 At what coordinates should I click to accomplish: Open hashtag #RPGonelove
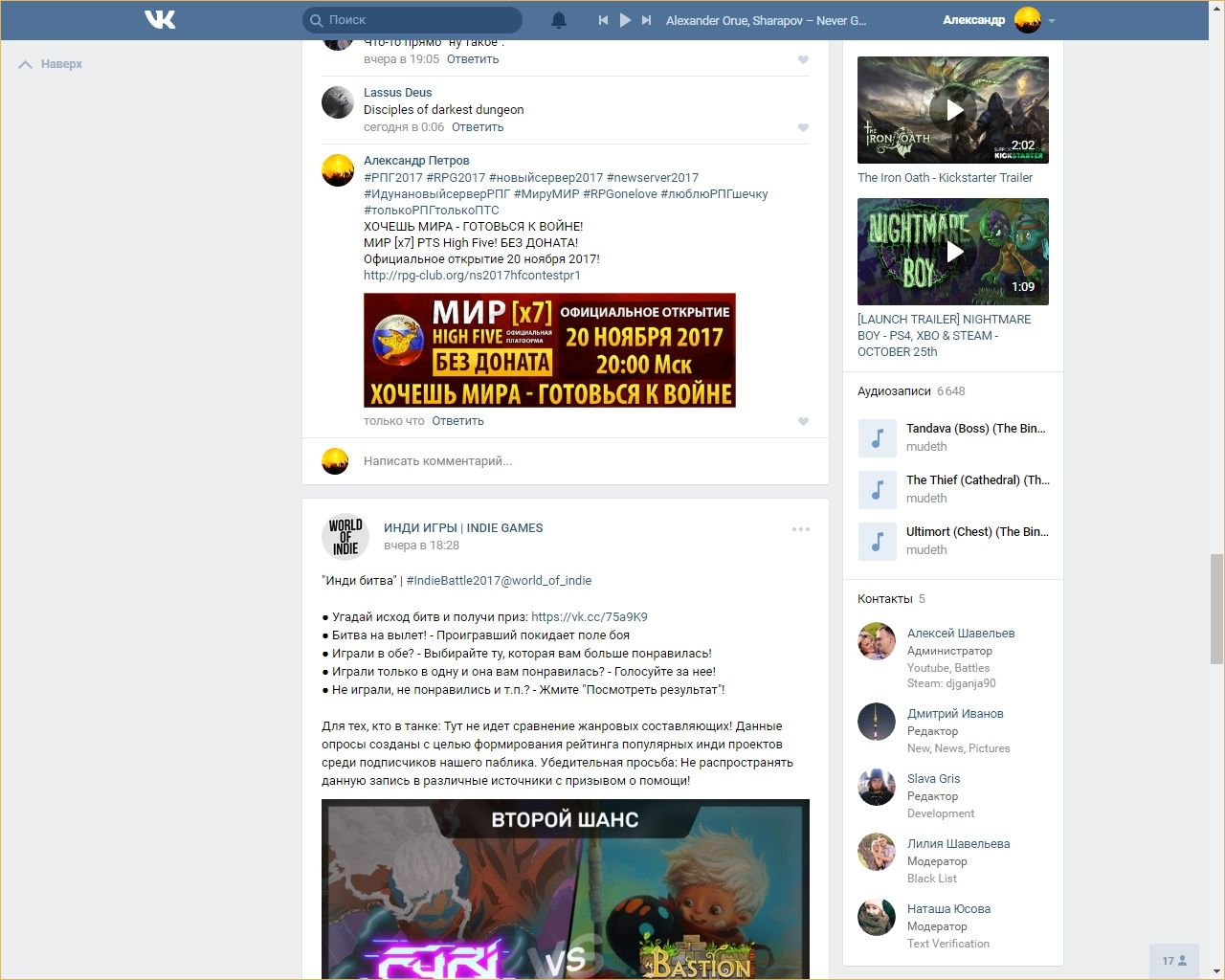coord(620,194)
